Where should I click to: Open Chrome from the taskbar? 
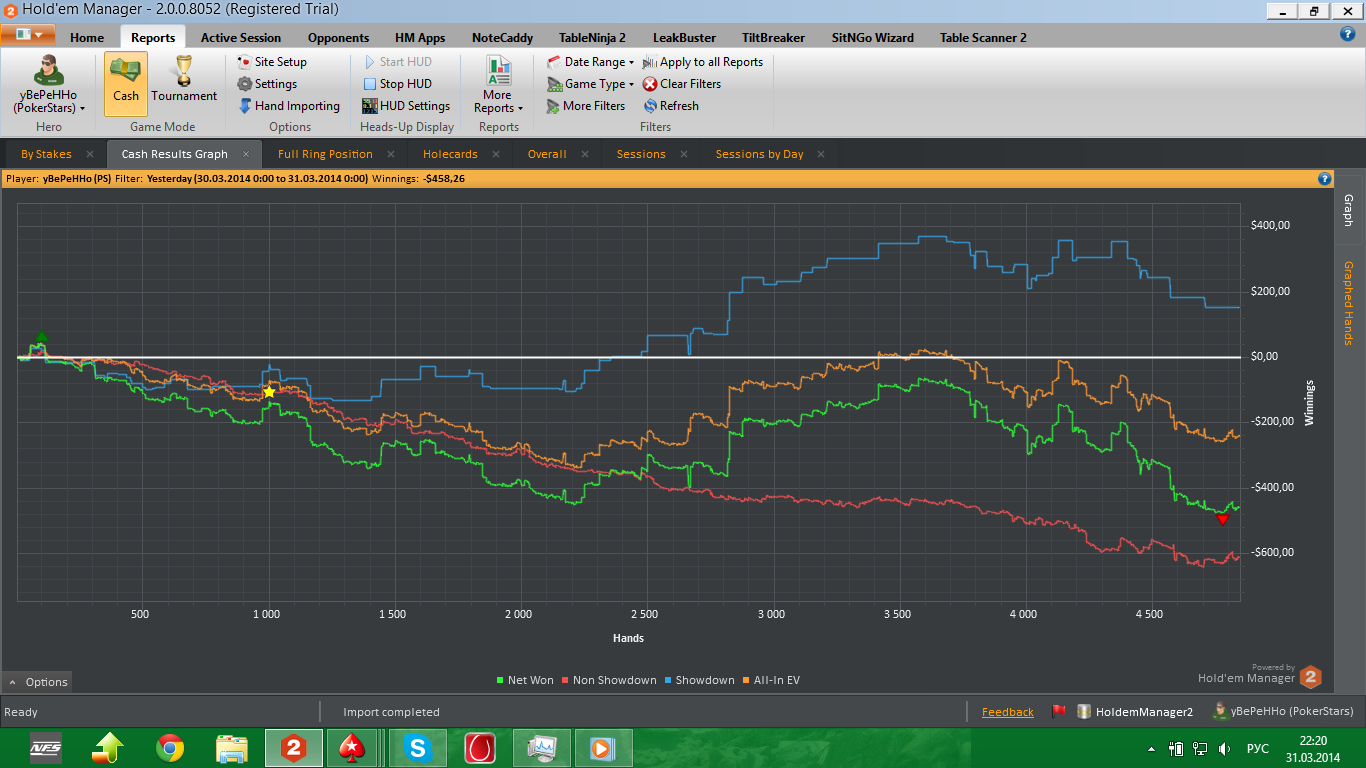click(170, 748)
